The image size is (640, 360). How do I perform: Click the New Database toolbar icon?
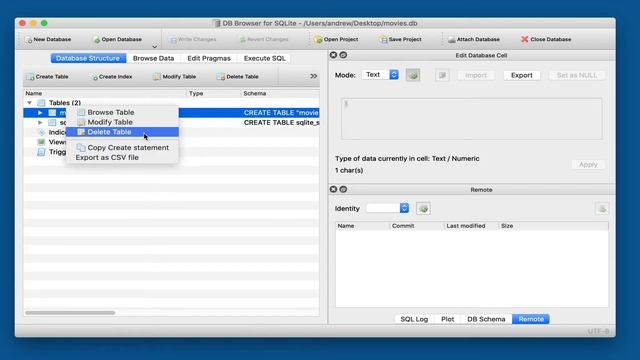(x=28, y=40)
